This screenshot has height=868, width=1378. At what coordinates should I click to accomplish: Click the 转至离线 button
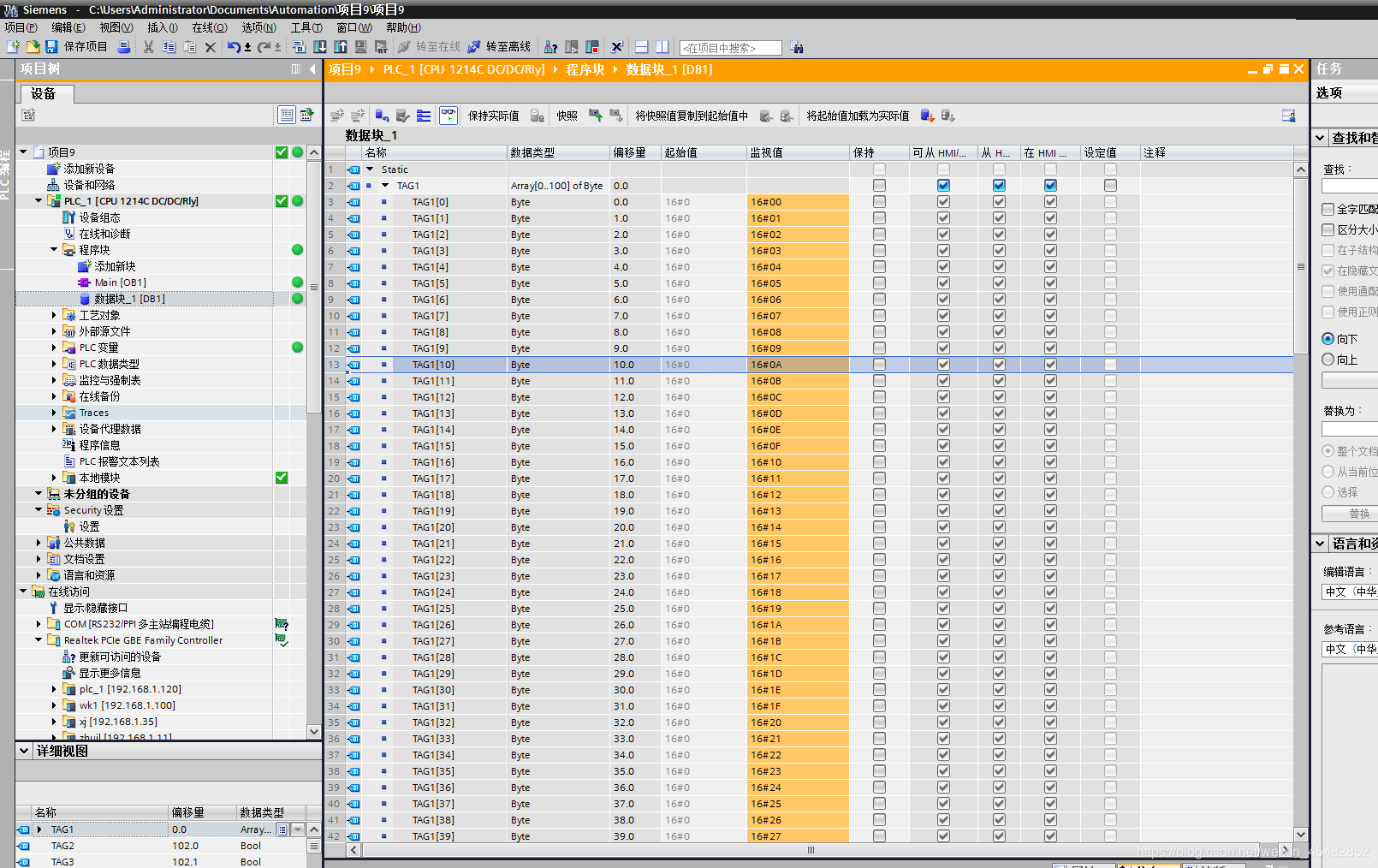(500, 47)
